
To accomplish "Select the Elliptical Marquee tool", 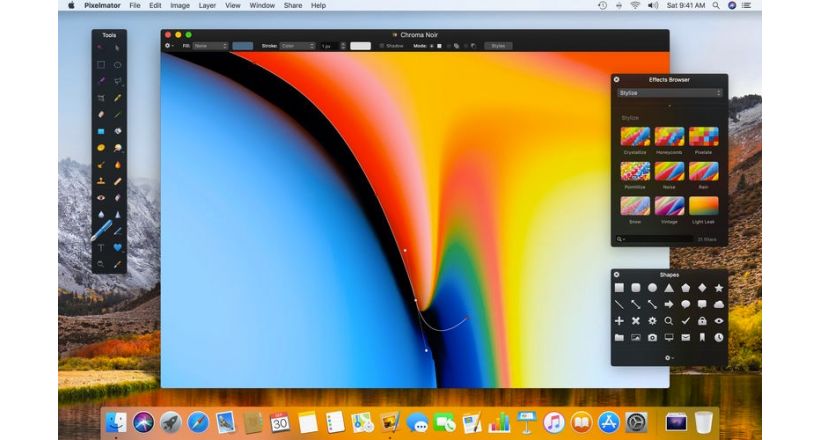I will pyautogui.click(x=118, y=65).
